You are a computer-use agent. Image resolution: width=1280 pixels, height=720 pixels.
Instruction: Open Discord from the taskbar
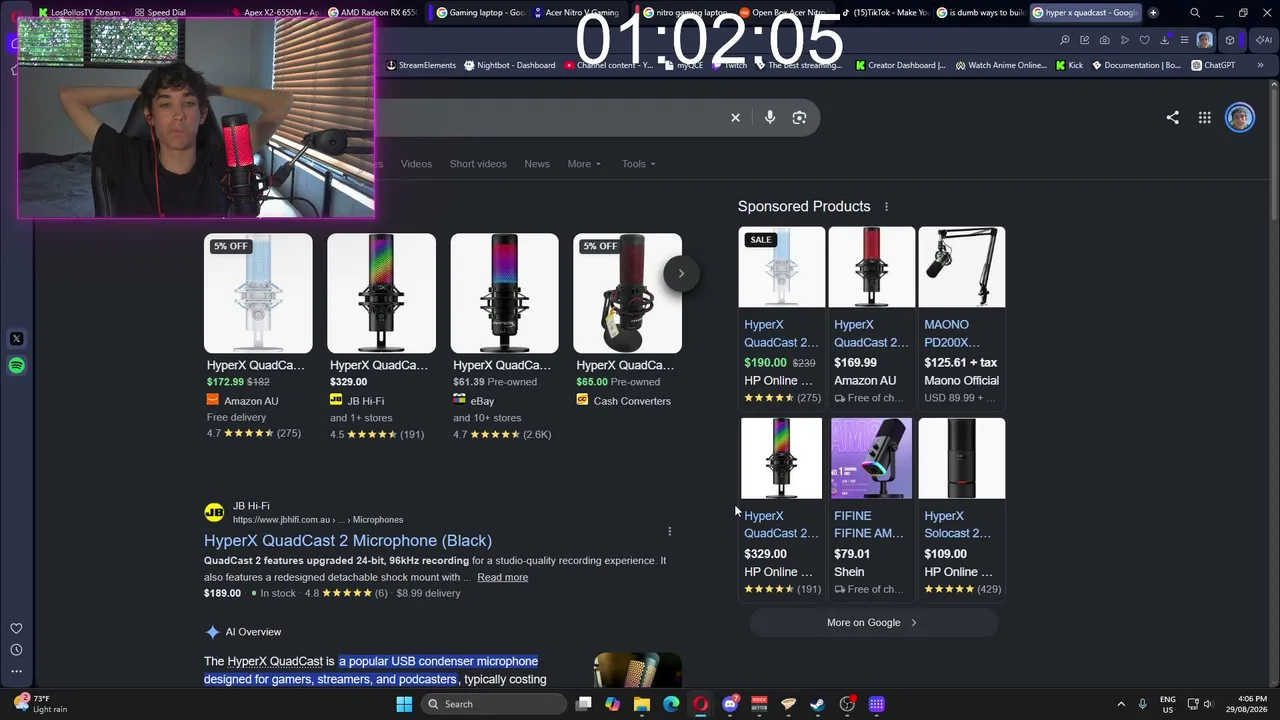pyautogui.click(x=730, y=704)
